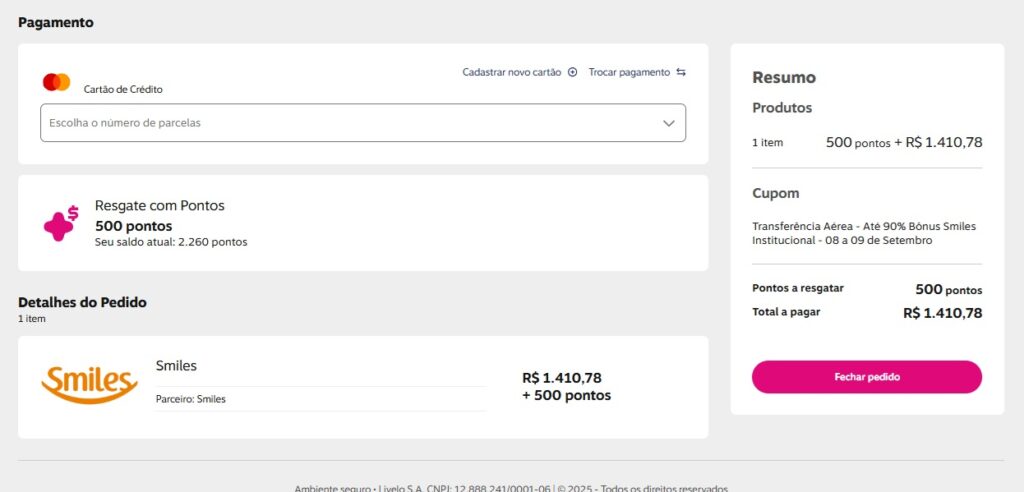The width and height of the screenshot is (1024, 492).
Task: Click the 'Resgate com Pontos' title
Action: pos(160,205)
